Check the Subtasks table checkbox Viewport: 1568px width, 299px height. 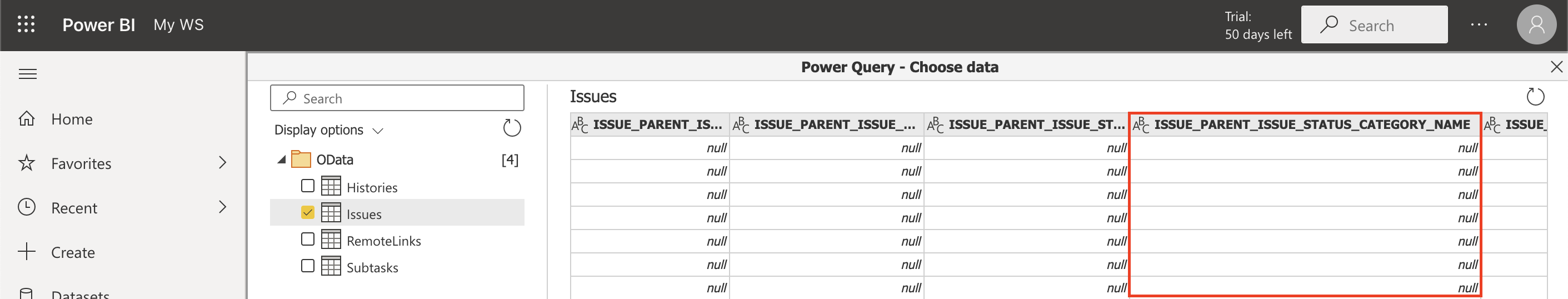pos(308,266)
